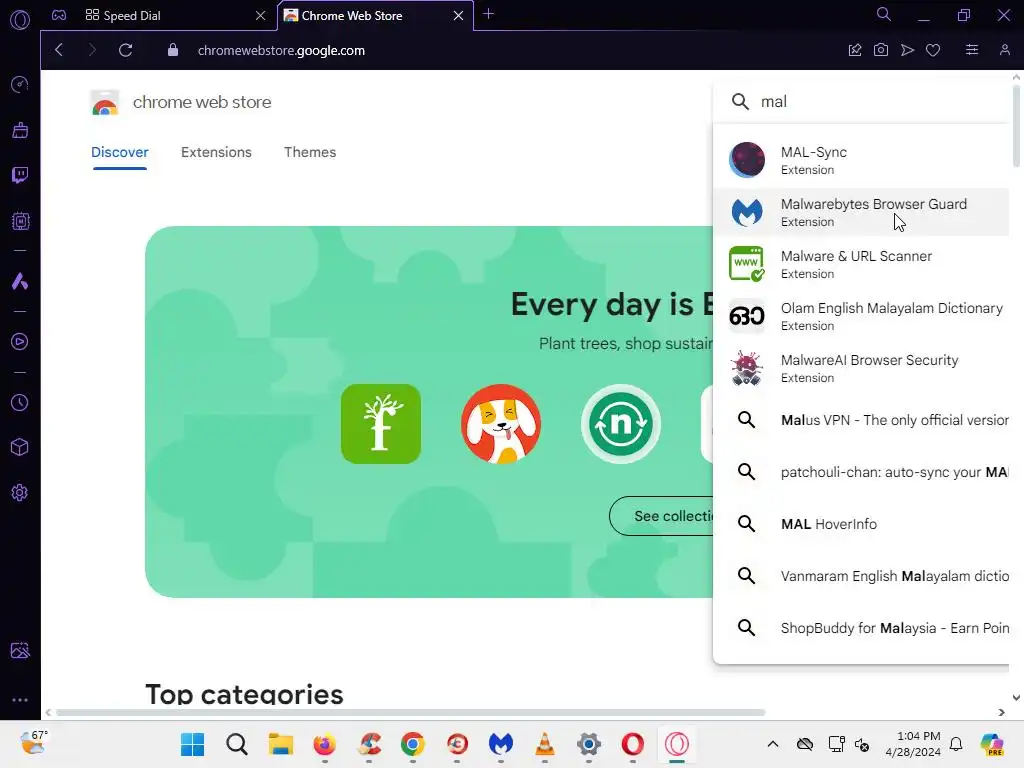
Task: Open Aria AI icon in sidebar
Action: (20, 281)
